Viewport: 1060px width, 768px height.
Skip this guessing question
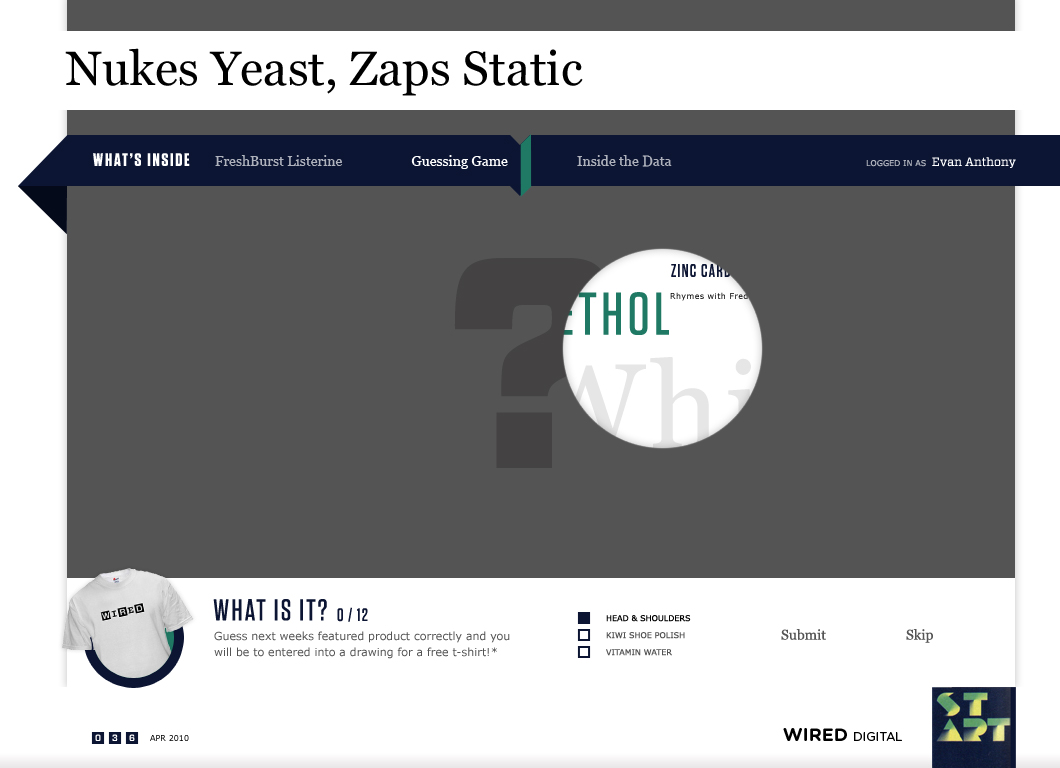coord(919,635)
